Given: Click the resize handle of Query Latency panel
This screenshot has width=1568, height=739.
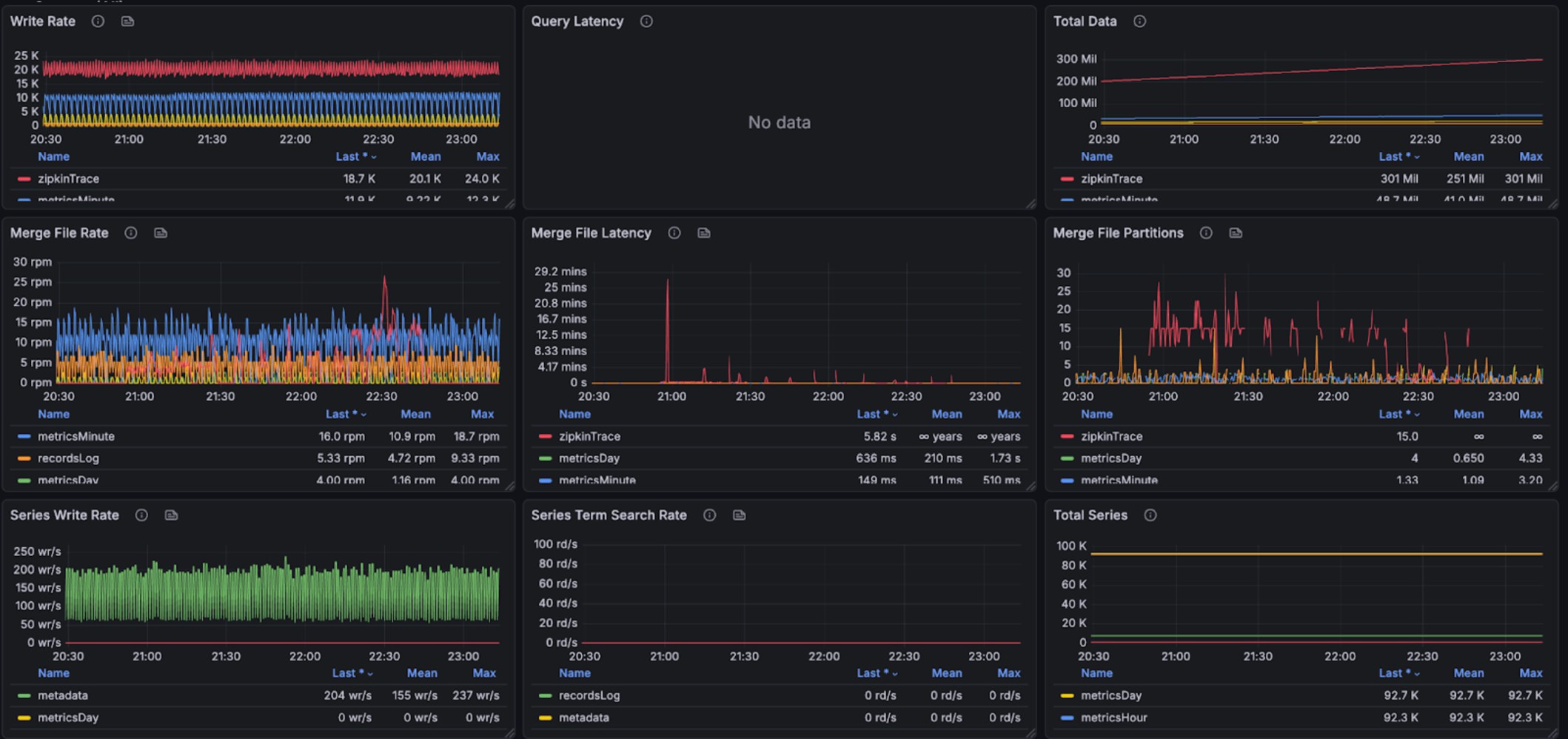Looking at the screenshot, I should pyautogui.click(x=1031, y=204).
